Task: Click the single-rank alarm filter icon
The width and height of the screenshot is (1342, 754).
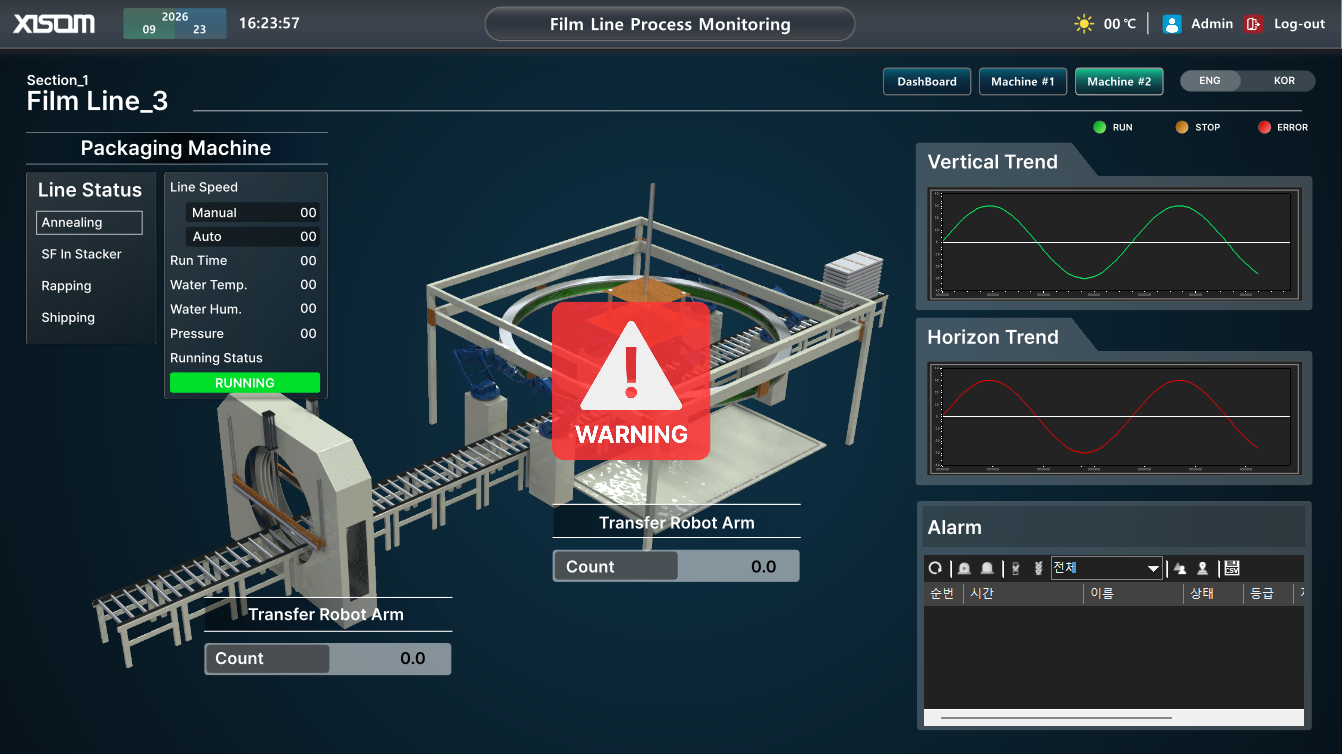Action: [1016, 568]
